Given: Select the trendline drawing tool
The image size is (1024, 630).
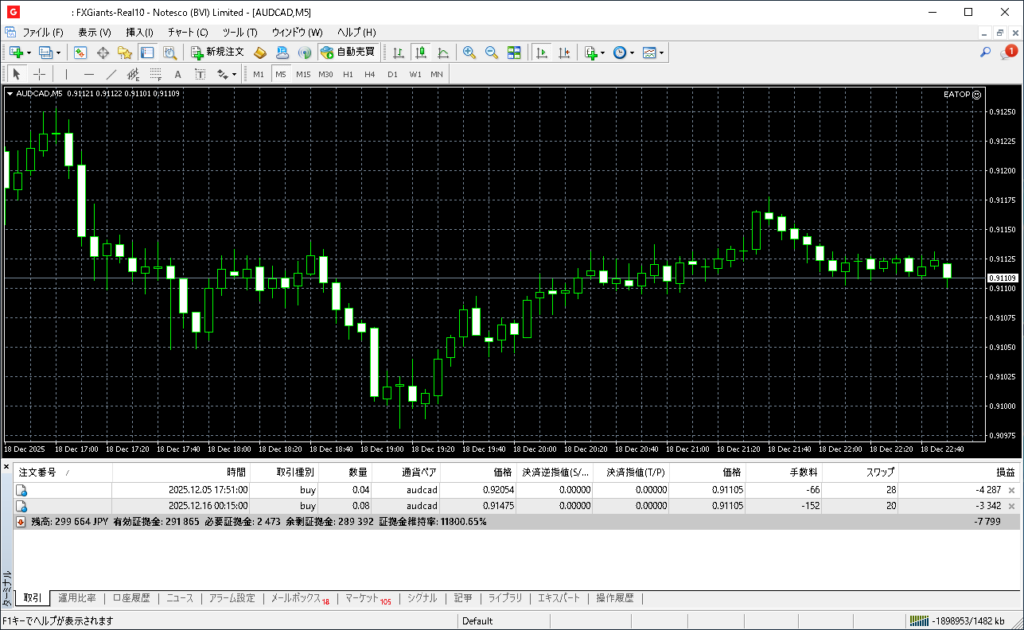Looking at the screenshot, I should coord(111,74).
